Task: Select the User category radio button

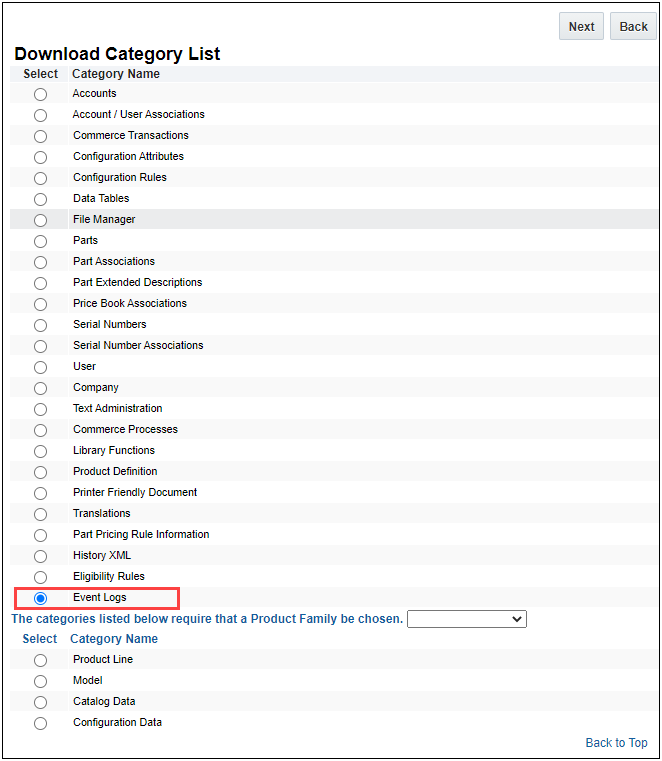Action: [40, 367]
